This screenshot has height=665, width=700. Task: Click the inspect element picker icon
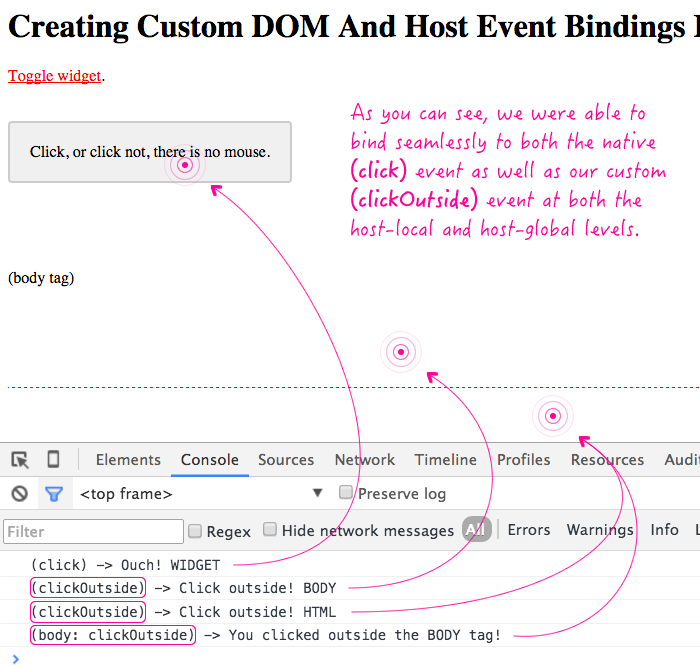(20, 460)
